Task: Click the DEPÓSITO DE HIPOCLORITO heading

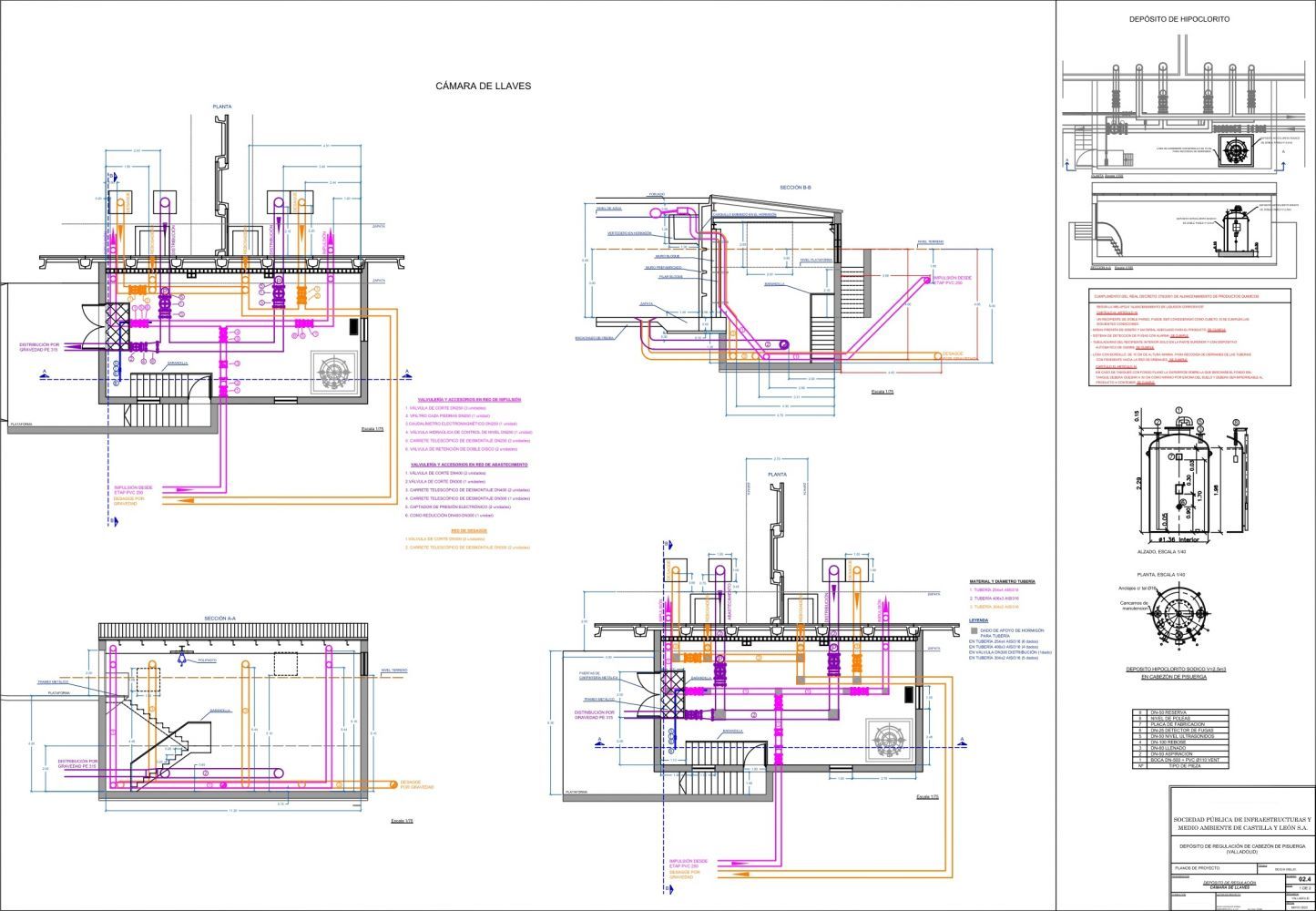Action: click(x=1178, y=18)
